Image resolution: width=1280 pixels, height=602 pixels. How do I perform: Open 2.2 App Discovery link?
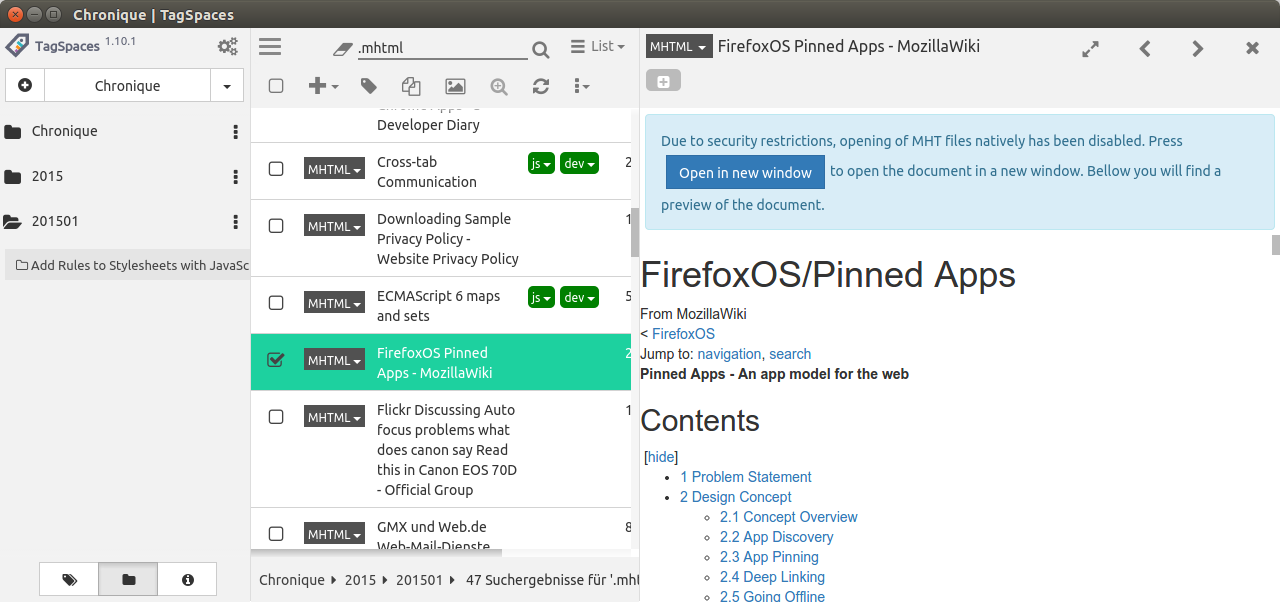(x=776, y=537)
